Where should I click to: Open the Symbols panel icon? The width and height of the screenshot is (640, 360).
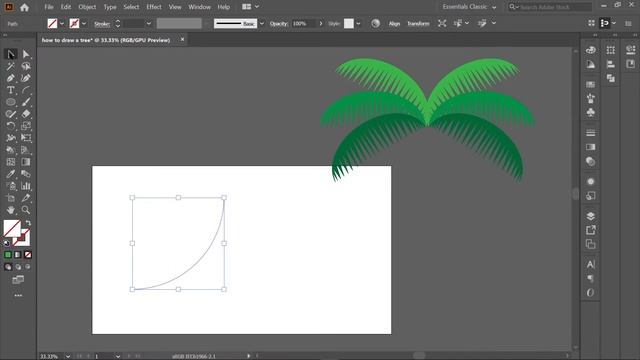[591, 112]
